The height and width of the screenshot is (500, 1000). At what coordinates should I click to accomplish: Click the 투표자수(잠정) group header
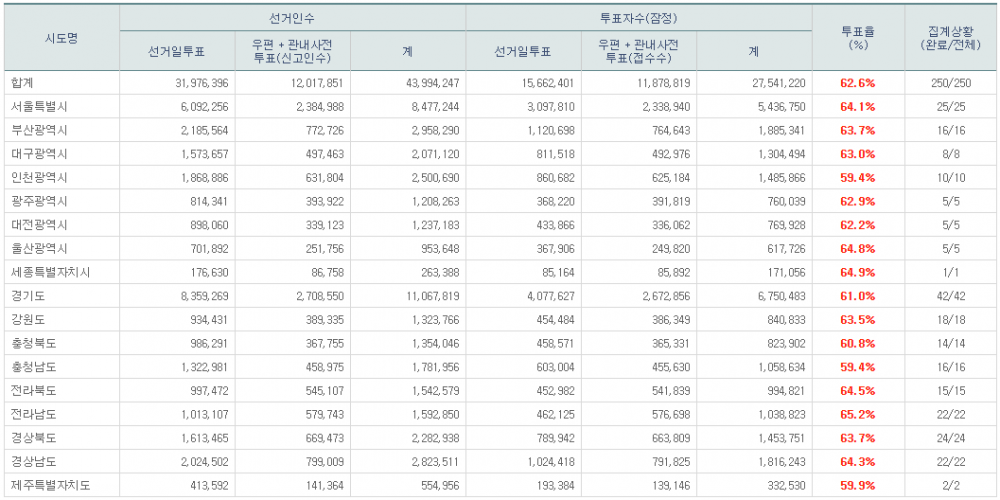click(640, 18)
